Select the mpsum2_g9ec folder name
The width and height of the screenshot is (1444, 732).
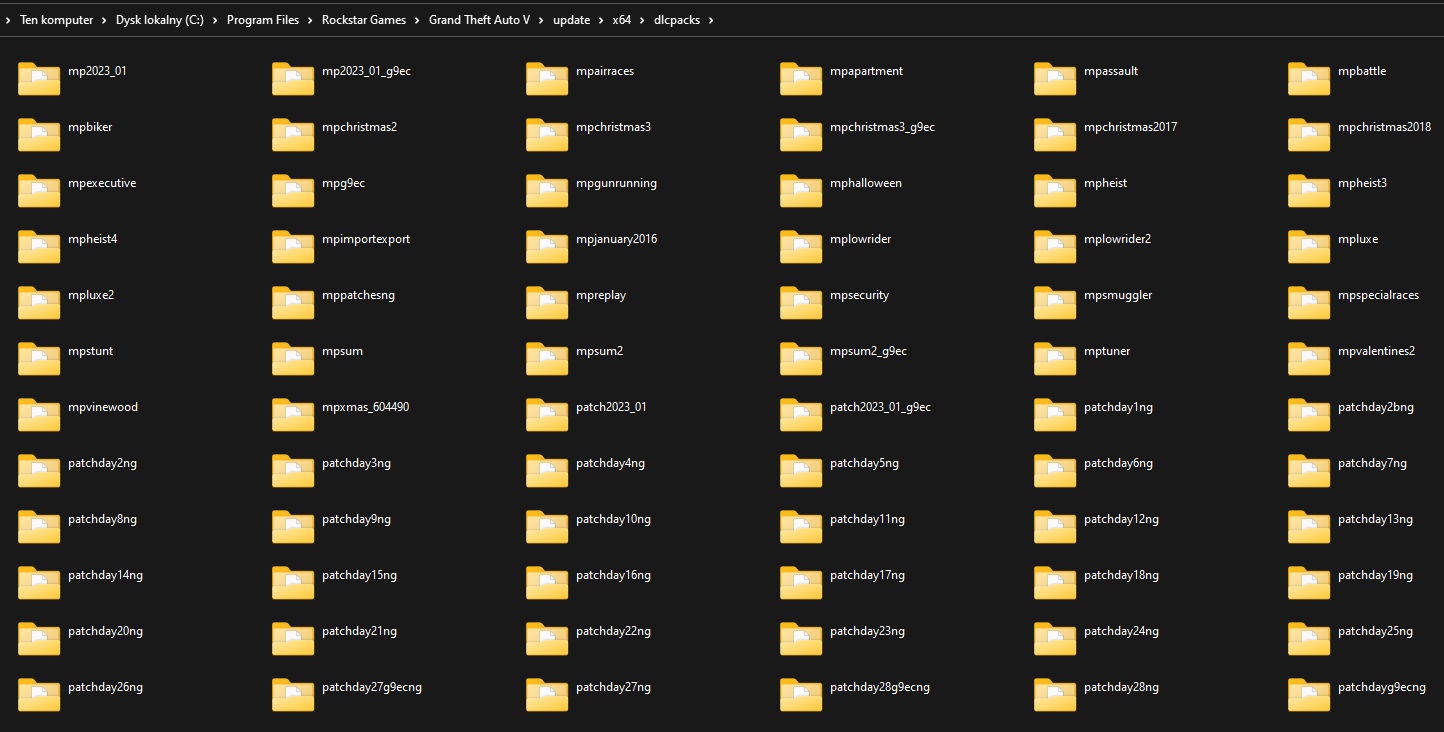click(x=868, y=351)
